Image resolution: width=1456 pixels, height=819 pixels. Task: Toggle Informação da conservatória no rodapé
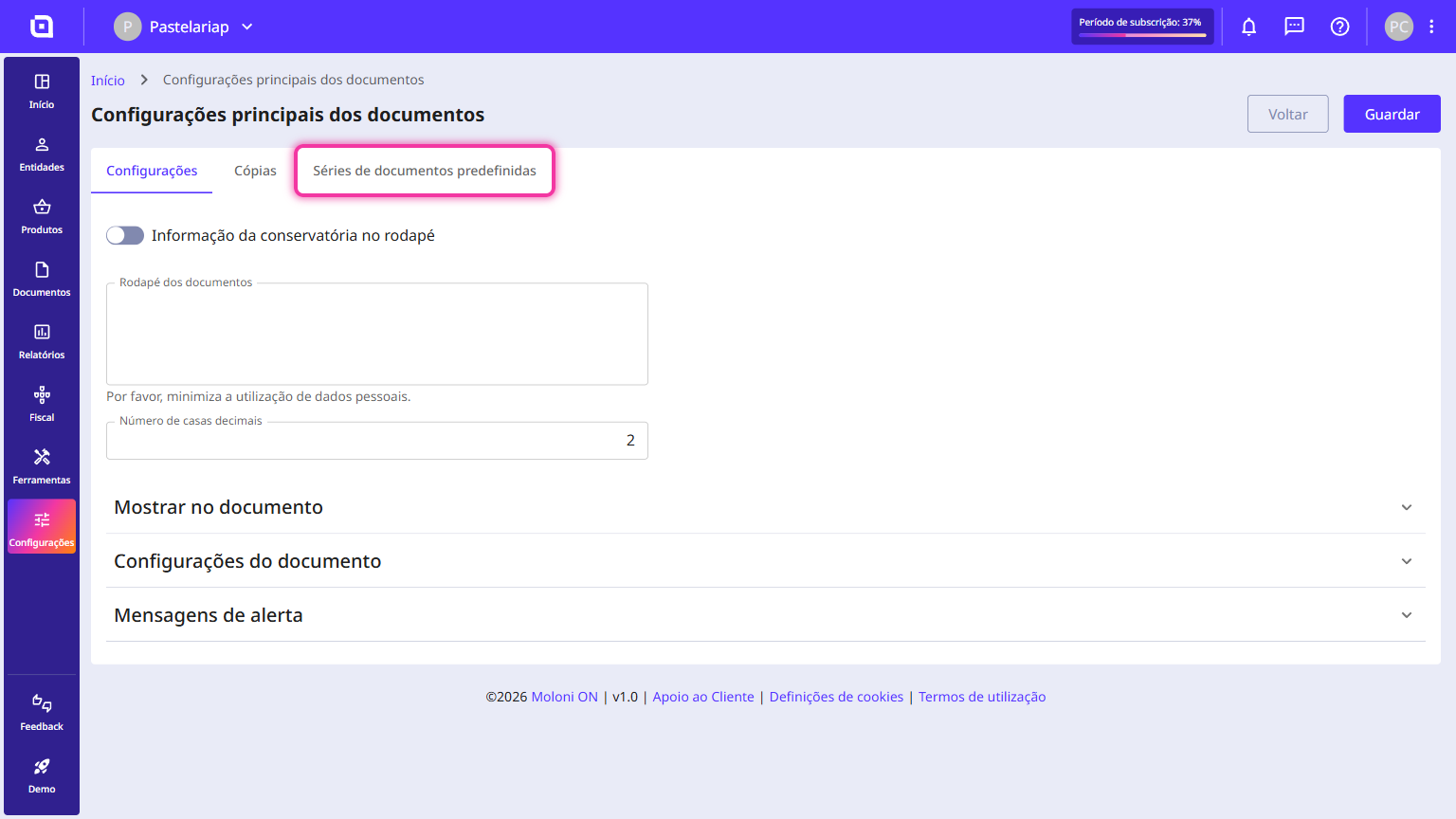point(125,235)
